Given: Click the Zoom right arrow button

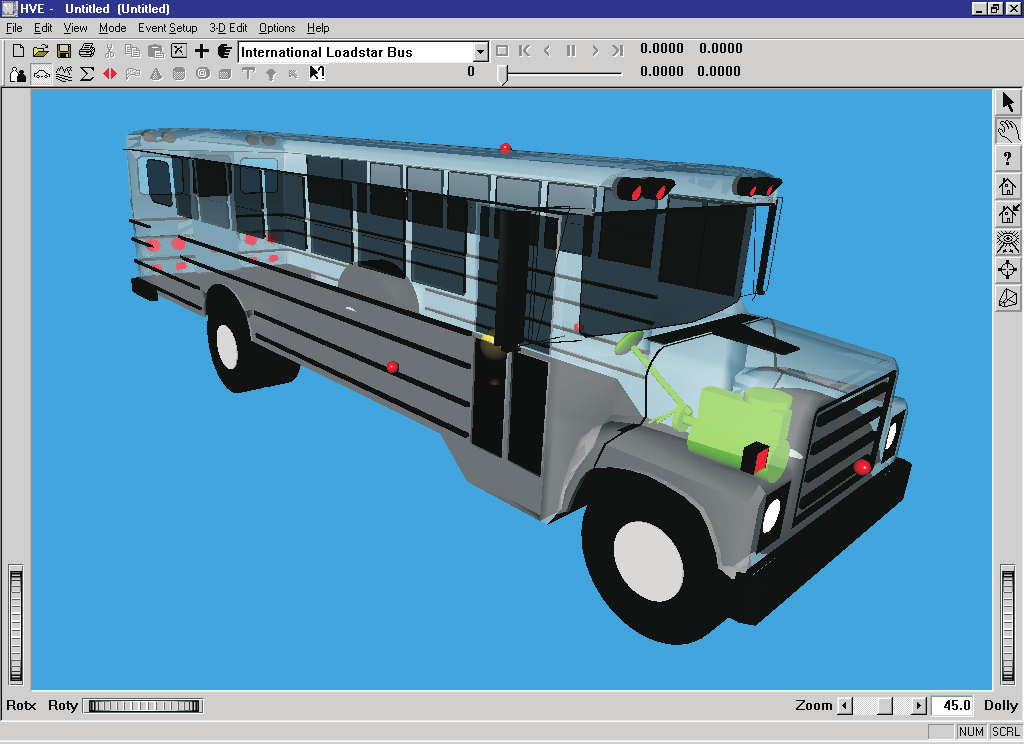Looking at the screenshot, I should (x=919, y=705).
